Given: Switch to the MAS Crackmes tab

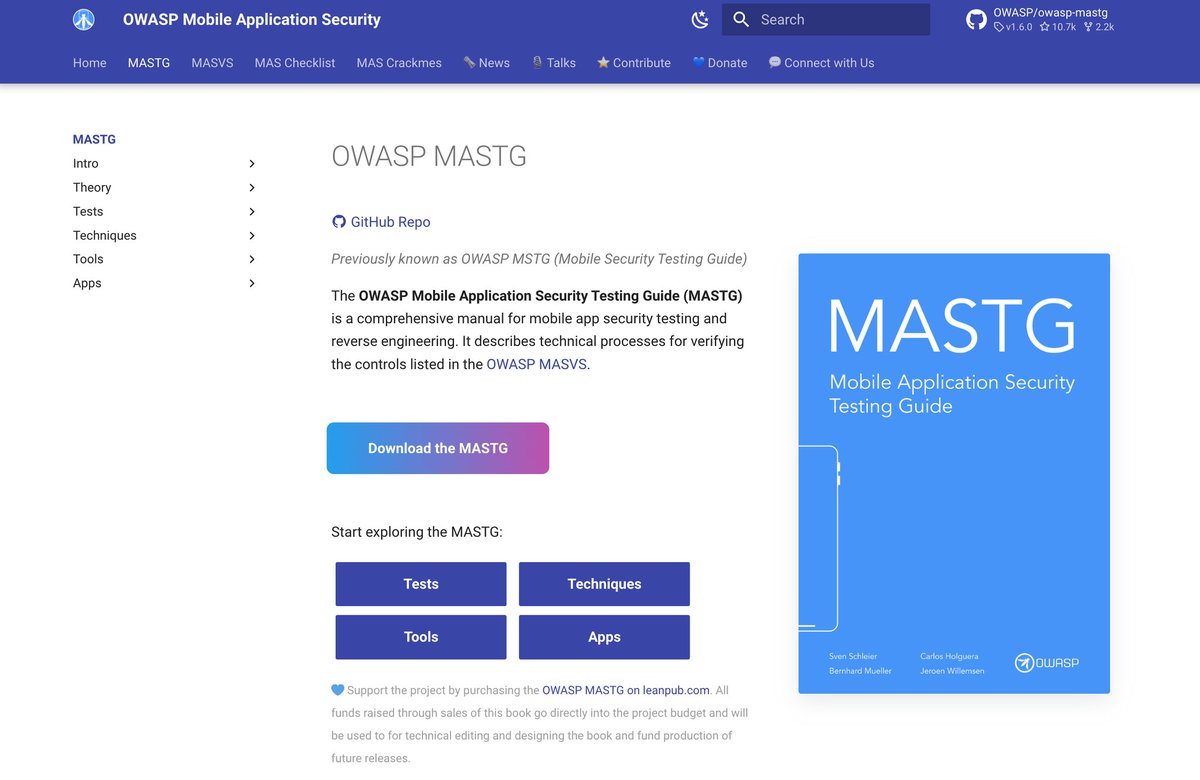Looking at the screenshot, I should point(399,63).
